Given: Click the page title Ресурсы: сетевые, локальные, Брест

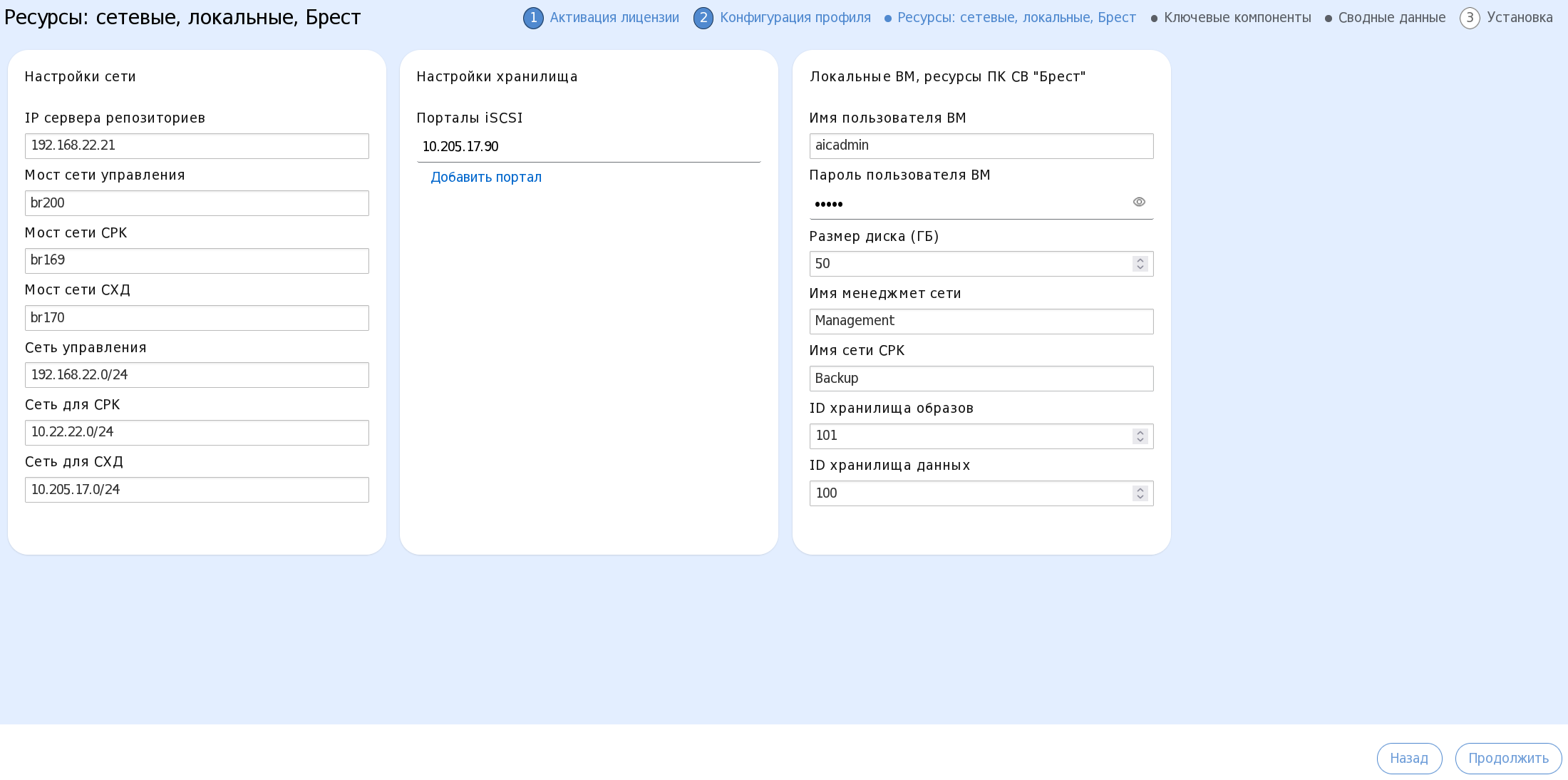Looking at the screenshot, I should [x=182, y=18].
